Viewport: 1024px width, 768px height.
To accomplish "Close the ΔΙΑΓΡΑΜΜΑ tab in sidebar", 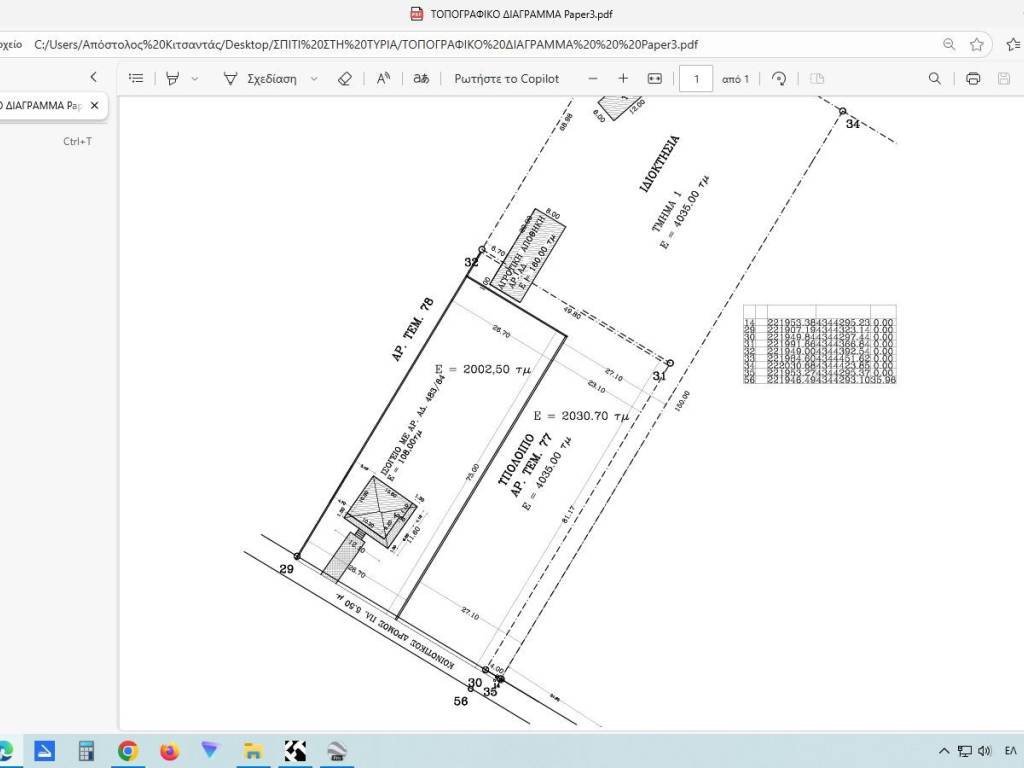I will tap(95, 105).
